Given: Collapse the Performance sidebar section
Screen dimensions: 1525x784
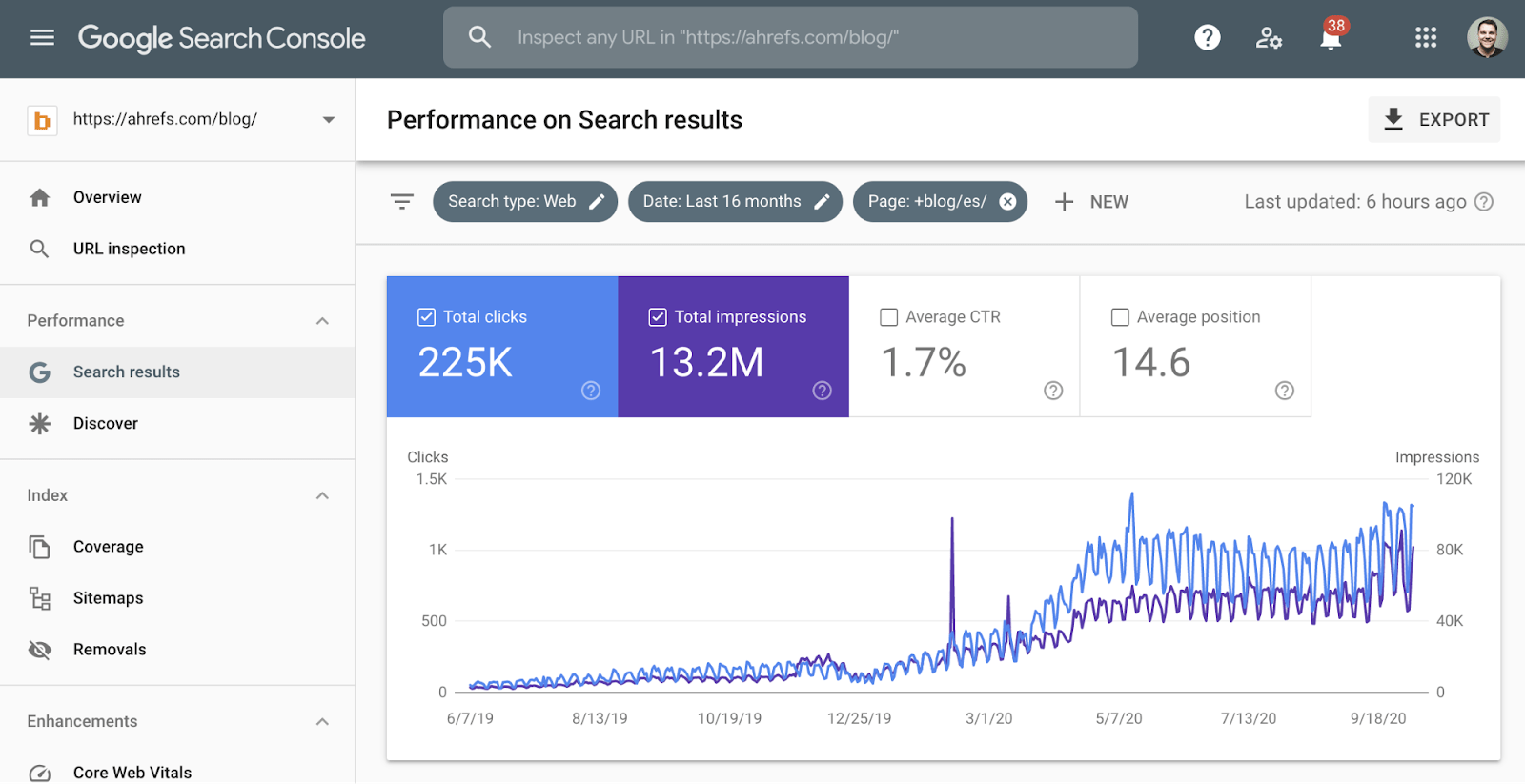Looking at the screenshot, I should click(322, 321).
